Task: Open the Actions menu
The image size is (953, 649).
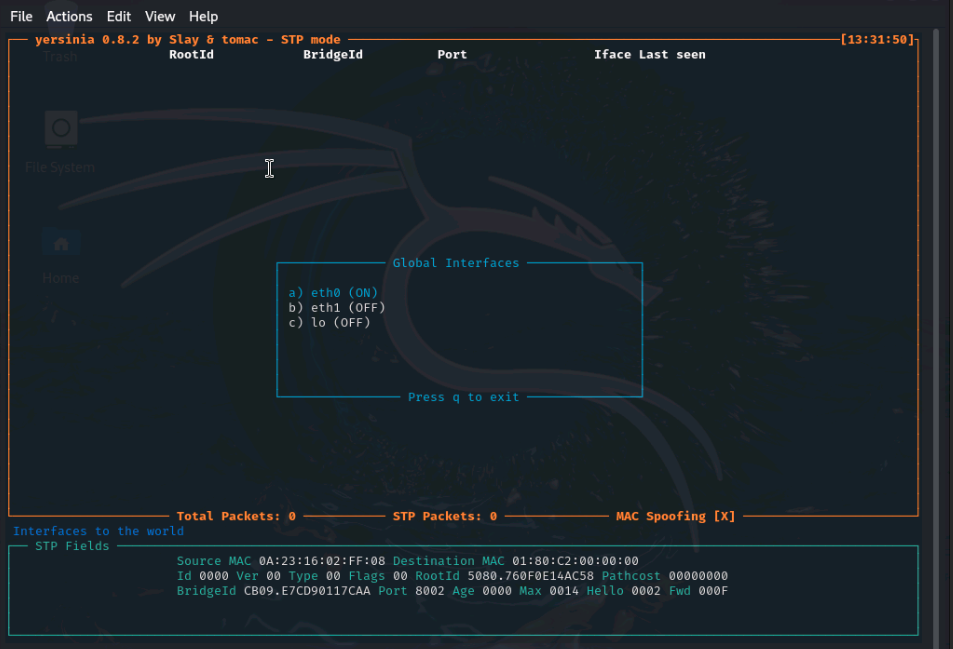Action: tap(68, 16)
